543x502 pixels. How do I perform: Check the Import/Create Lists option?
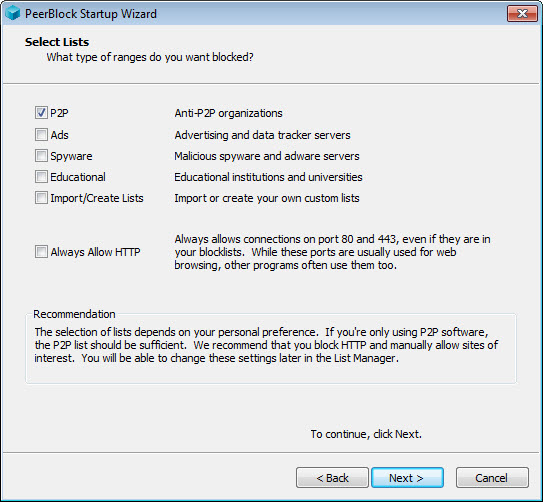tap(41, 198)
